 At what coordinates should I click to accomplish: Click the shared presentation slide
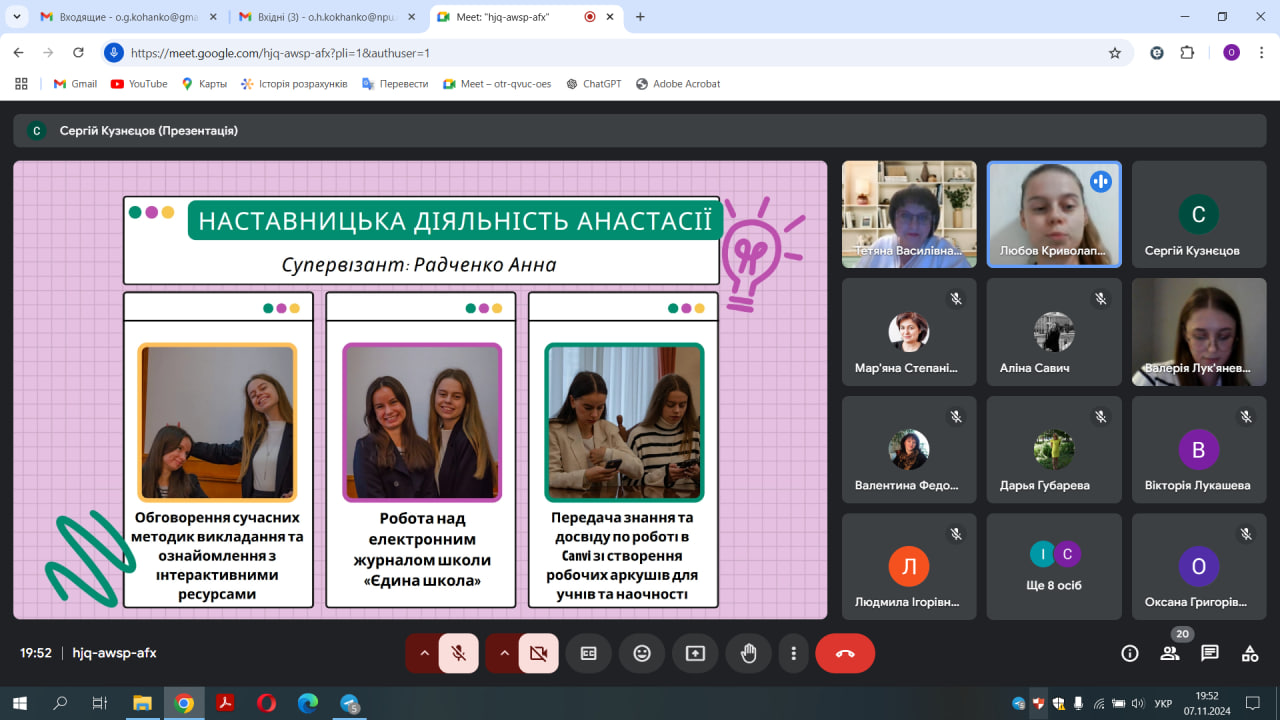[420, 390]
